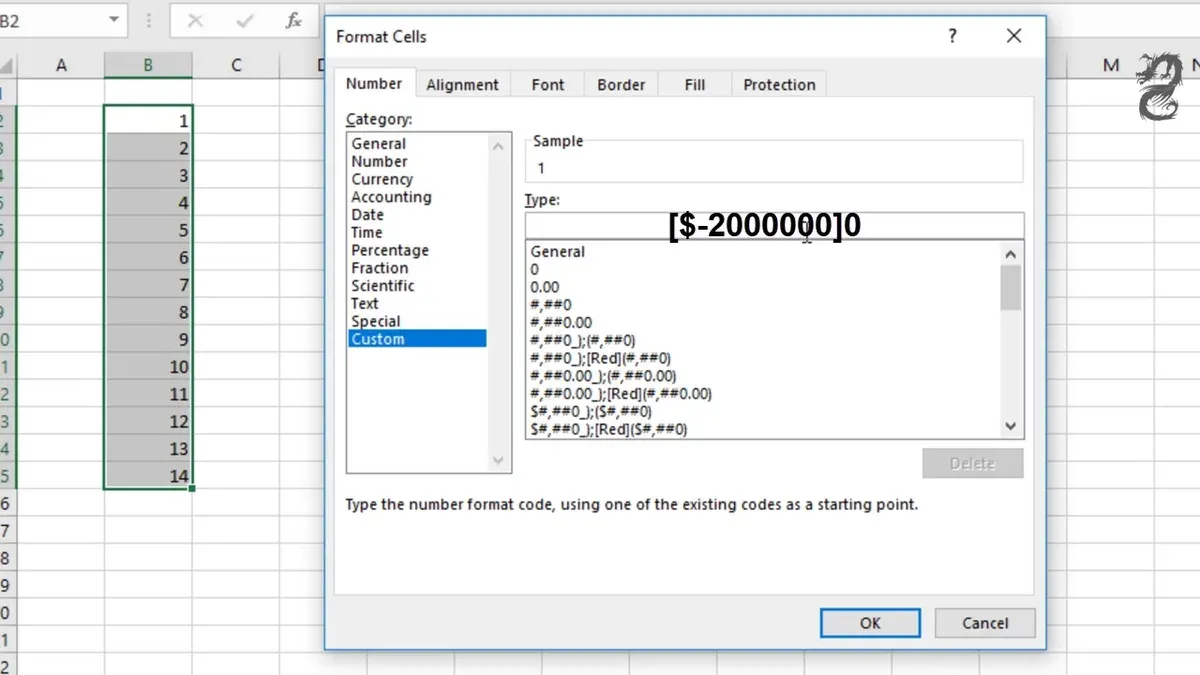Click the Category list scroll down arrow
The image size is (1200, 675).
[x=499, y=461]
